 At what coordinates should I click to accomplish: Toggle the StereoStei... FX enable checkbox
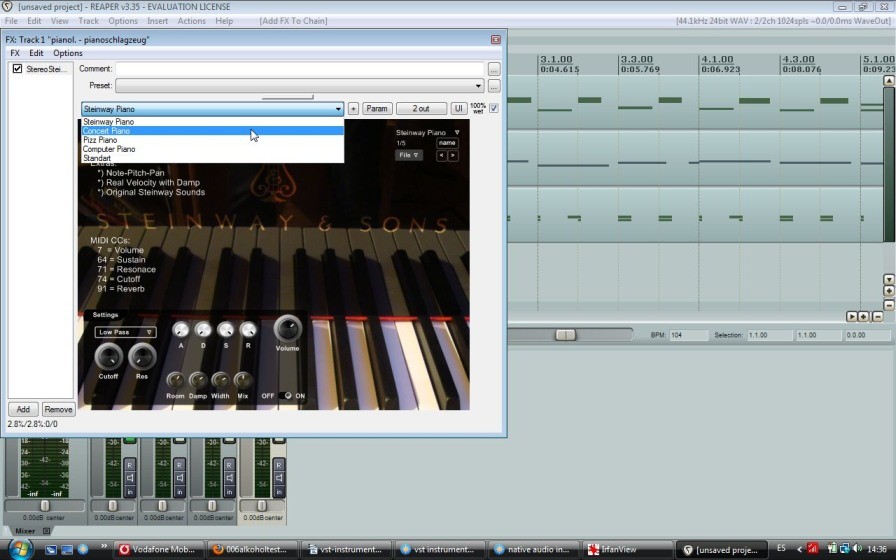17,69
